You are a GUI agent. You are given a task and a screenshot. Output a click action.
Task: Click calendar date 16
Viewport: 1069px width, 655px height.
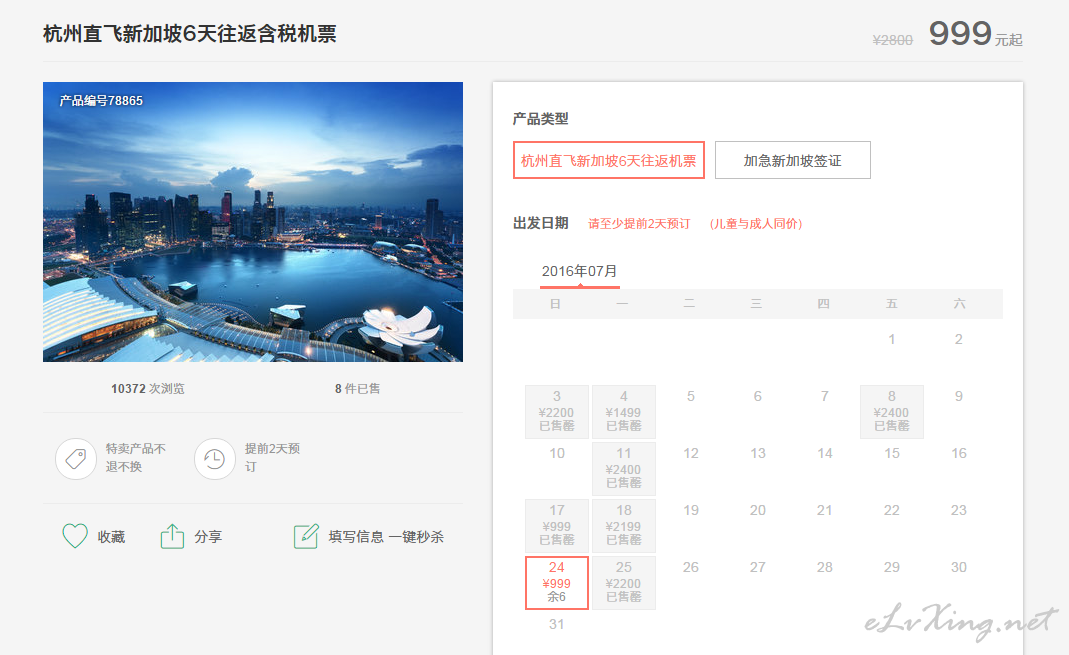959,453
